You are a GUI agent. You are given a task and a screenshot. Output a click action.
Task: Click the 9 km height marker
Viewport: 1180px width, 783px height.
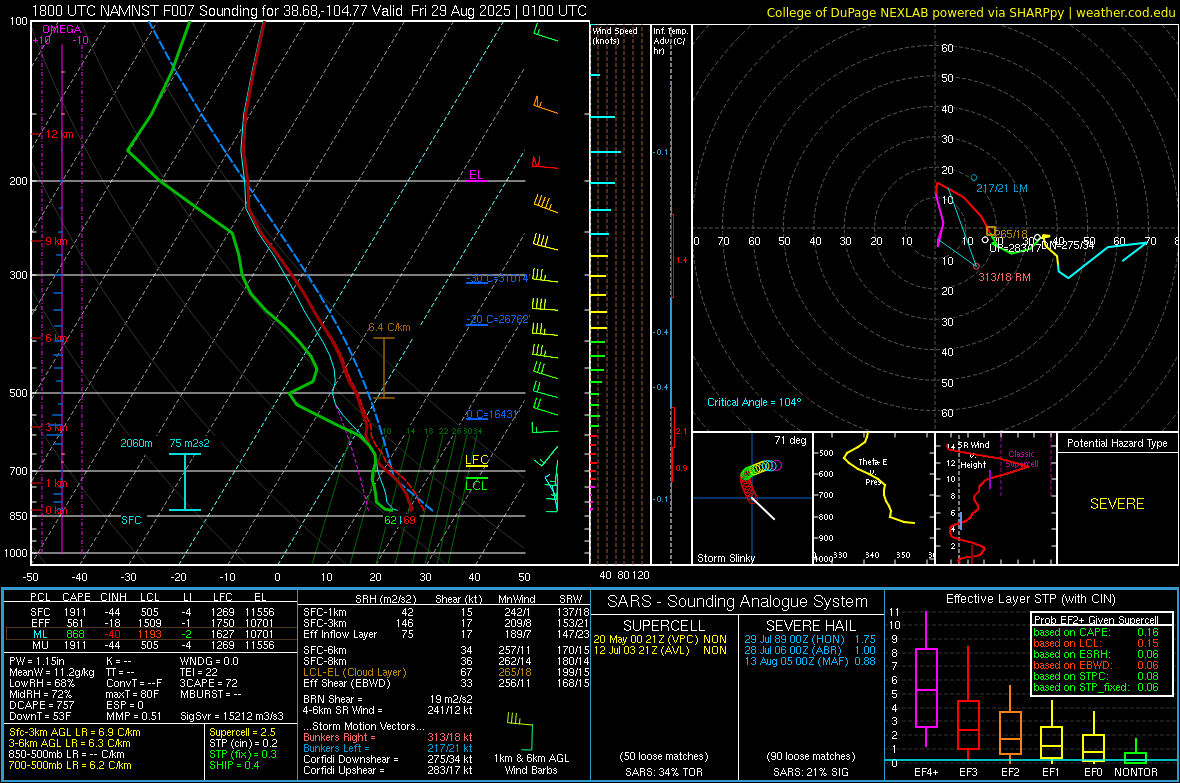click(x=56, y=242)
